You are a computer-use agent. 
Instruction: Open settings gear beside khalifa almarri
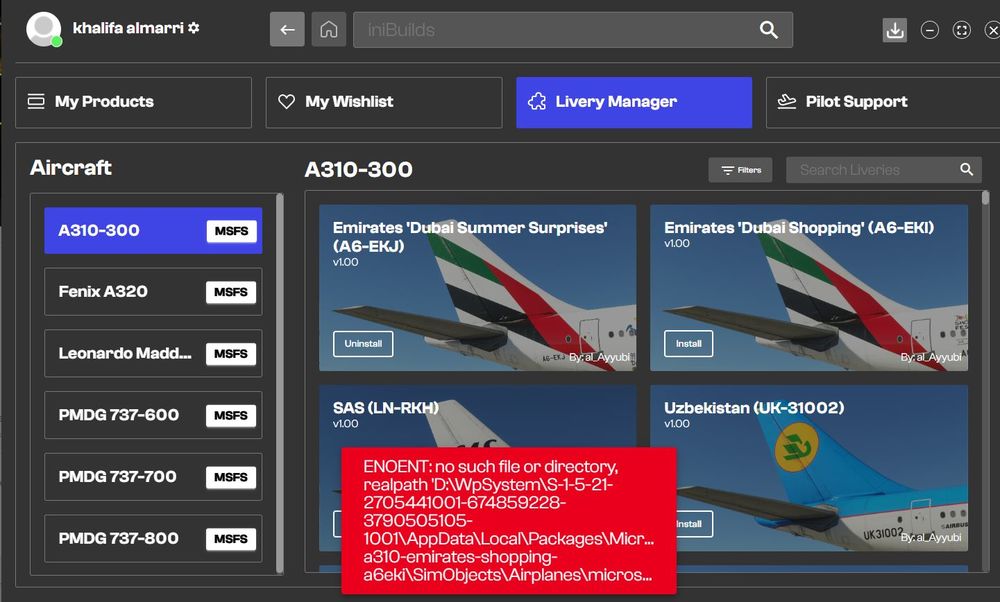click(x=194, y=28)
